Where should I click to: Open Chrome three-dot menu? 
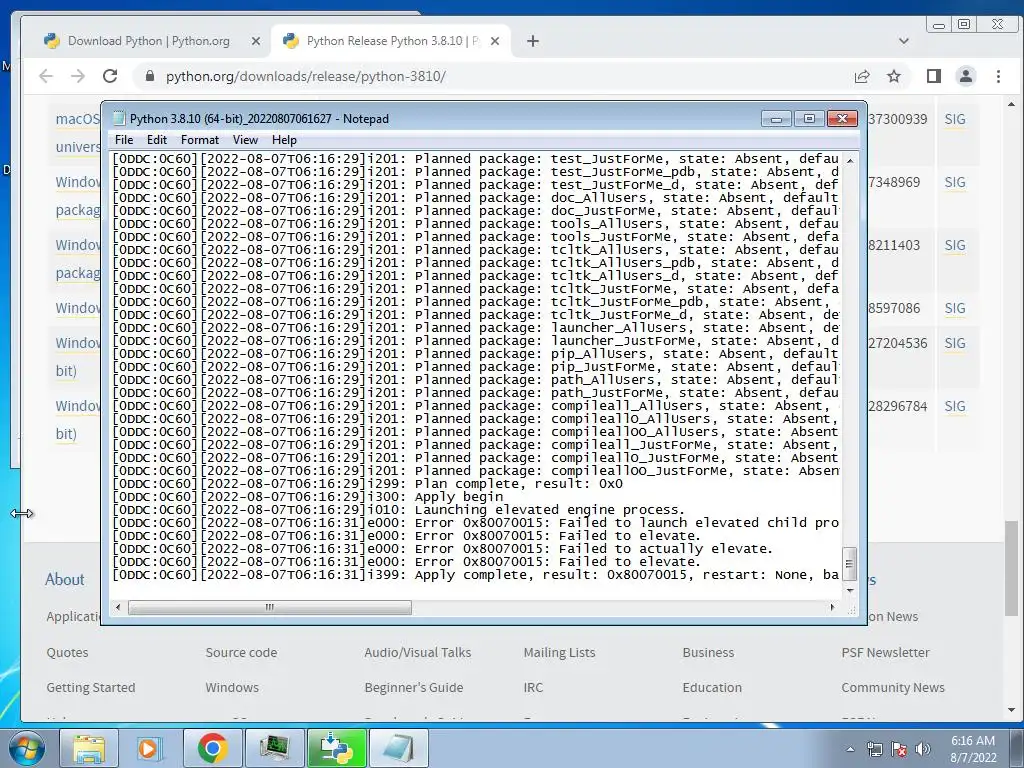pos(998,76)
